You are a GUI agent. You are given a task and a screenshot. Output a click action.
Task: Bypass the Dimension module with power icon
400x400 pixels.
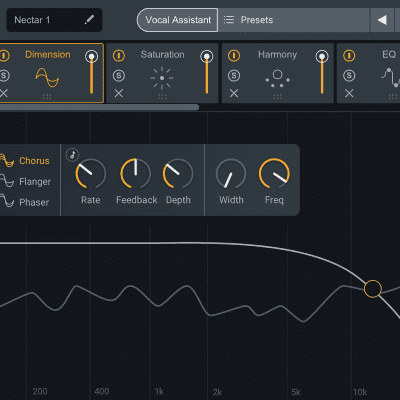pos(4,55)
